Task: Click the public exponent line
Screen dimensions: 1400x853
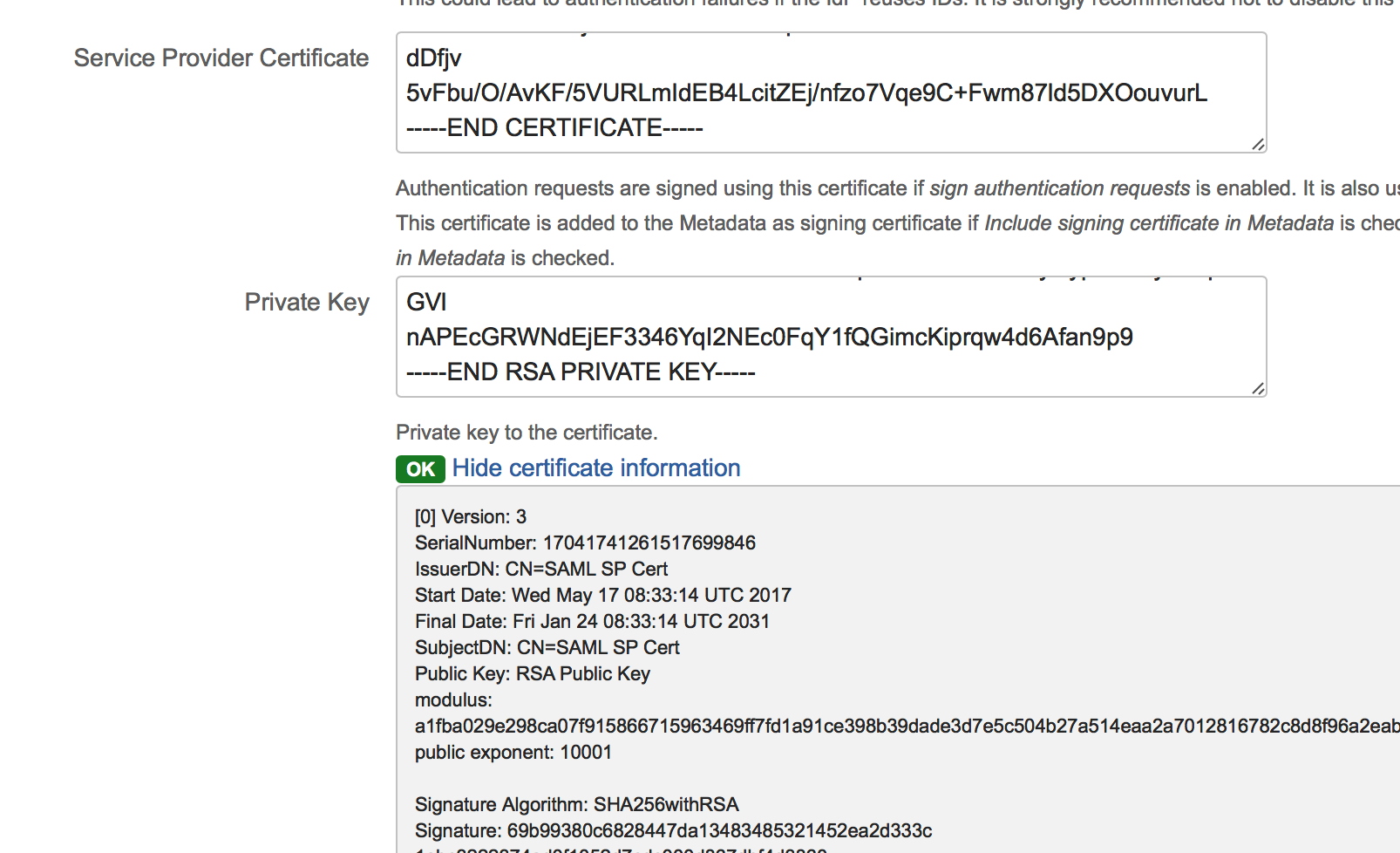Action: (x=513, y=753)
